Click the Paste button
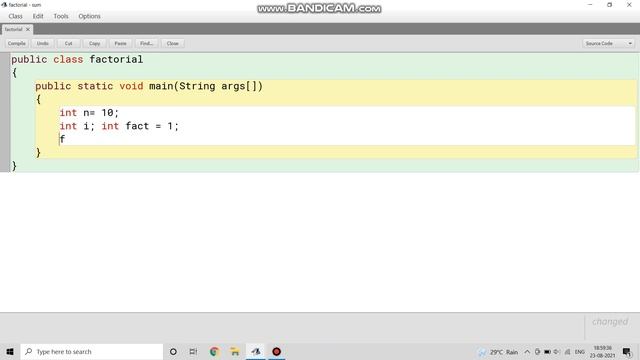This screenshot has height=360, width=640. coord(120,43)
